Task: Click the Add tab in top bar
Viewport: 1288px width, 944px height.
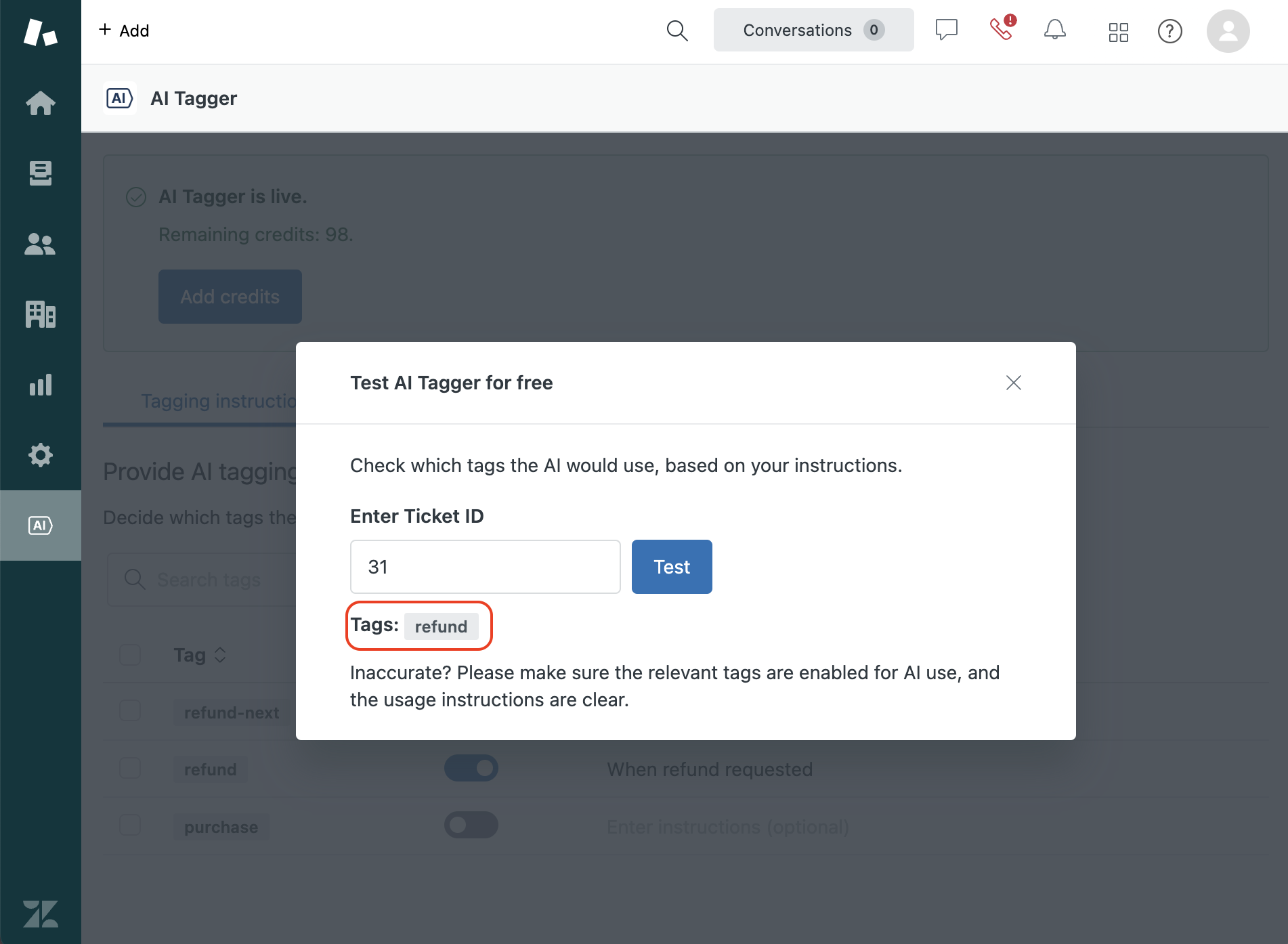Action: click(x=124, y=30)
